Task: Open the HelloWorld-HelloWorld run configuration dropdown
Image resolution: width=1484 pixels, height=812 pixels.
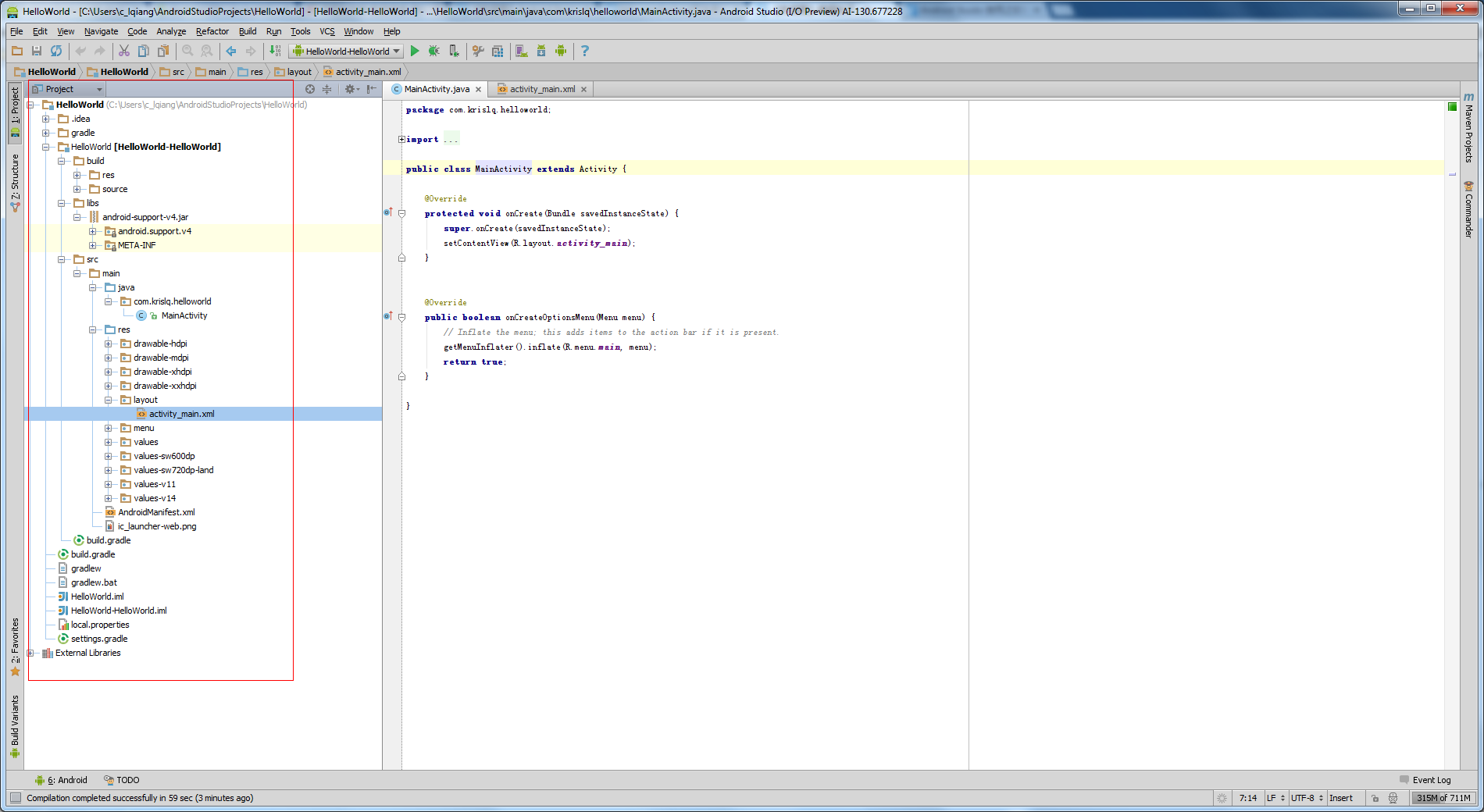Action: pos(346,52)
